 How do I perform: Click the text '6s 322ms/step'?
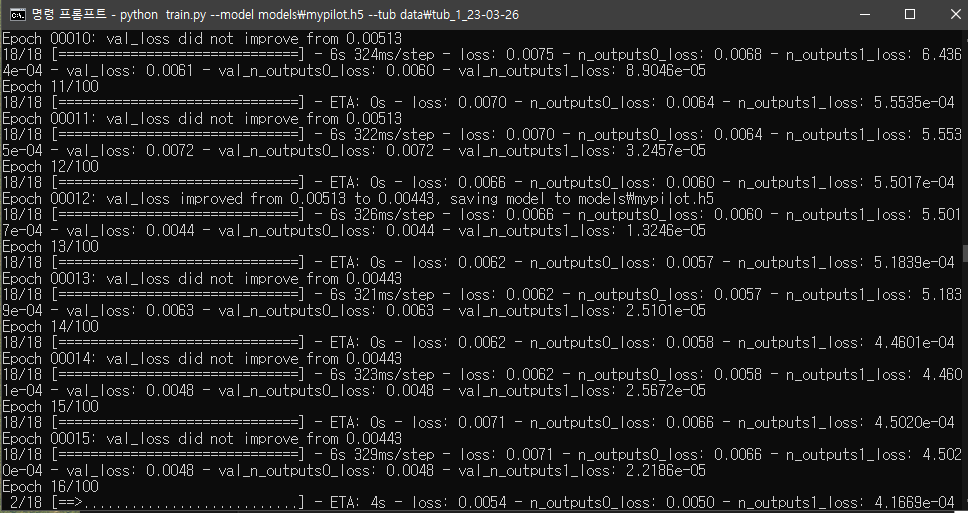(382, 135)
